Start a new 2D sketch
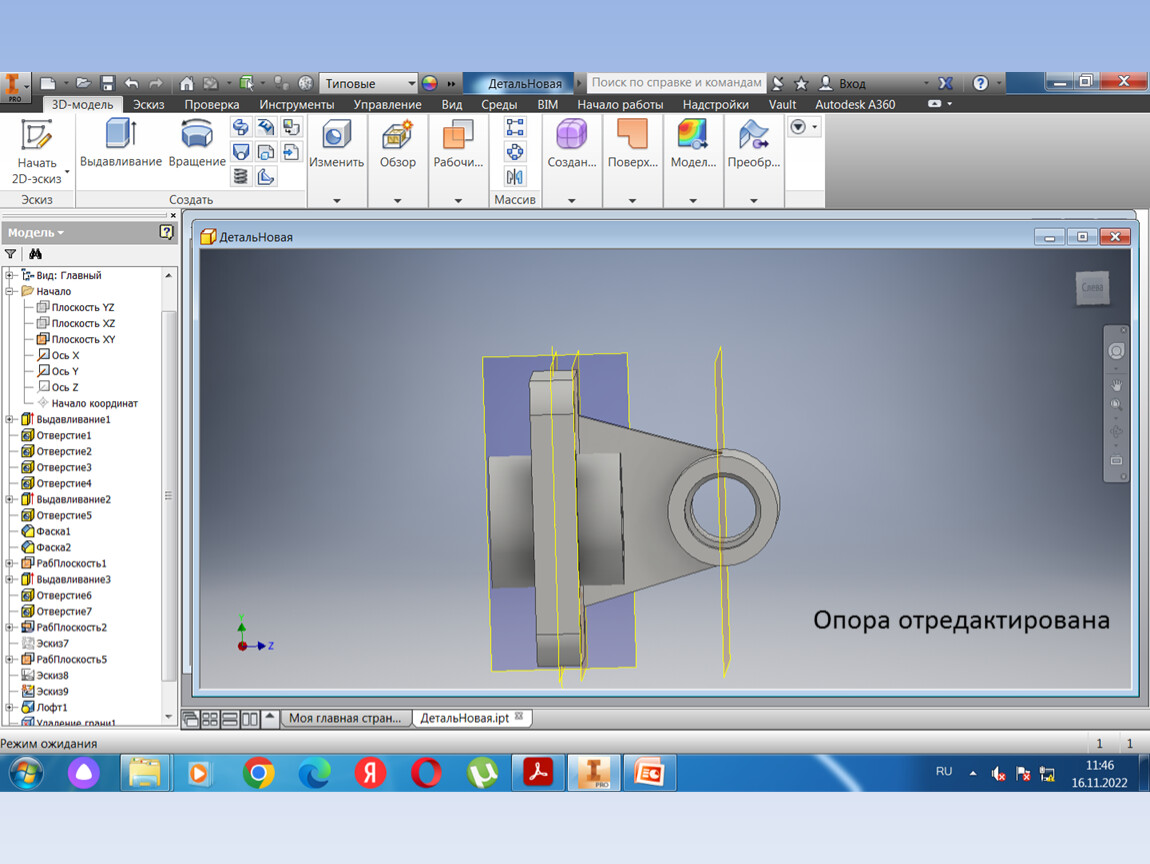Viewport: 1150px width, 864px height. coord(36,151)
